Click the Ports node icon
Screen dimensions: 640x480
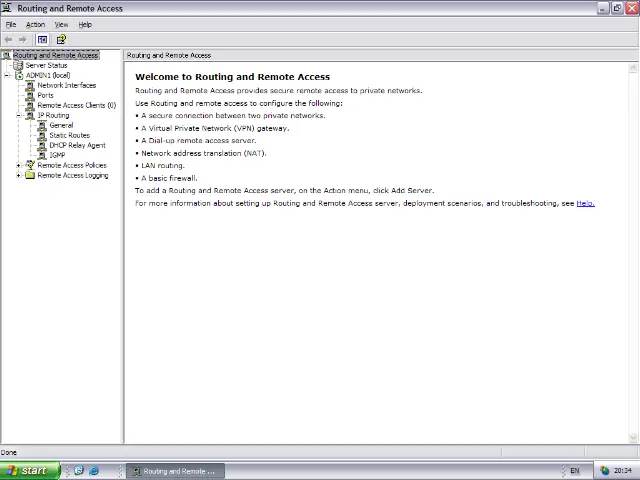click(x=30, y=96)
